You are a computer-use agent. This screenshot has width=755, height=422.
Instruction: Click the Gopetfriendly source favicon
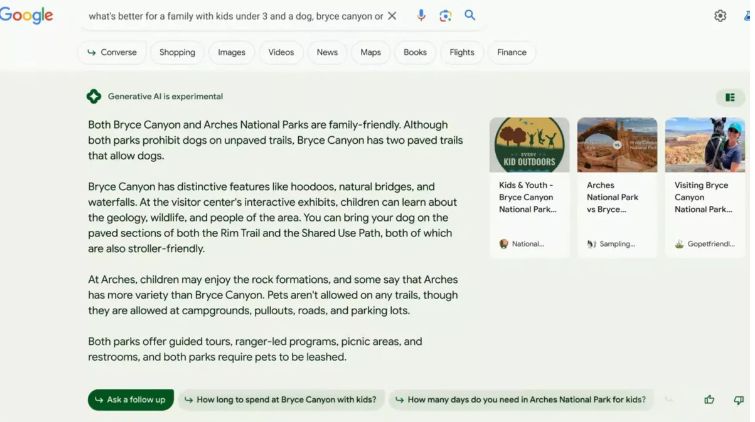679,244
